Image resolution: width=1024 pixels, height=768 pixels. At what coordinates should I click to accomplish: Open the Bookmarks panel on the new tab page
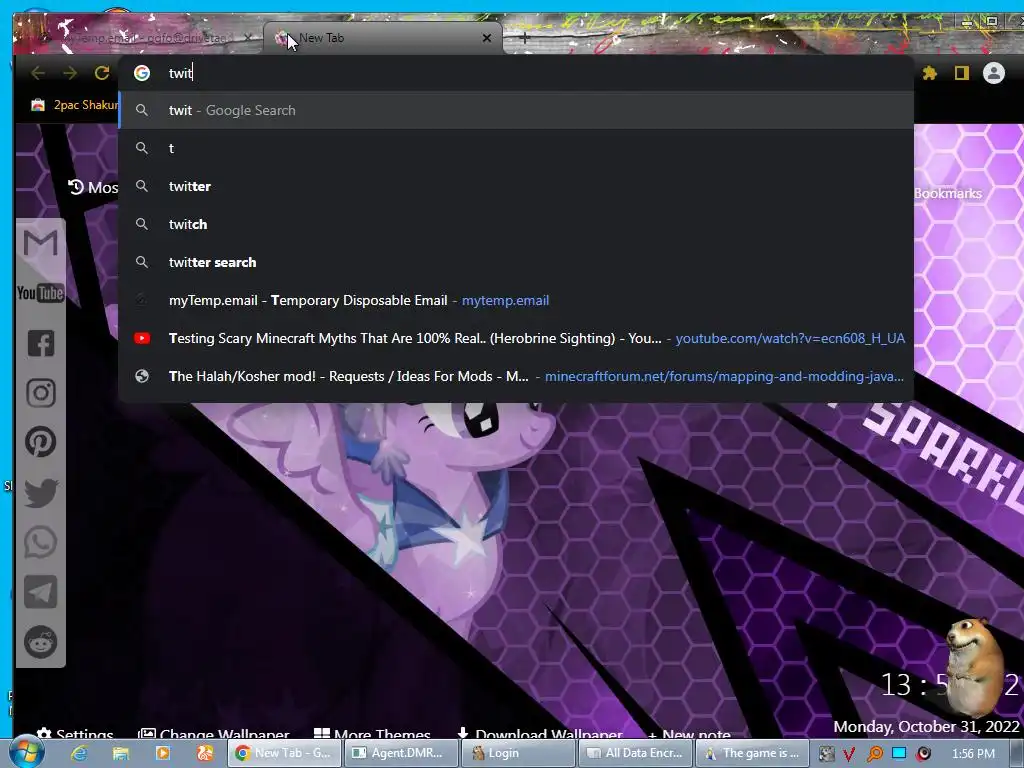pyautogui.click(x=948, y=193)
